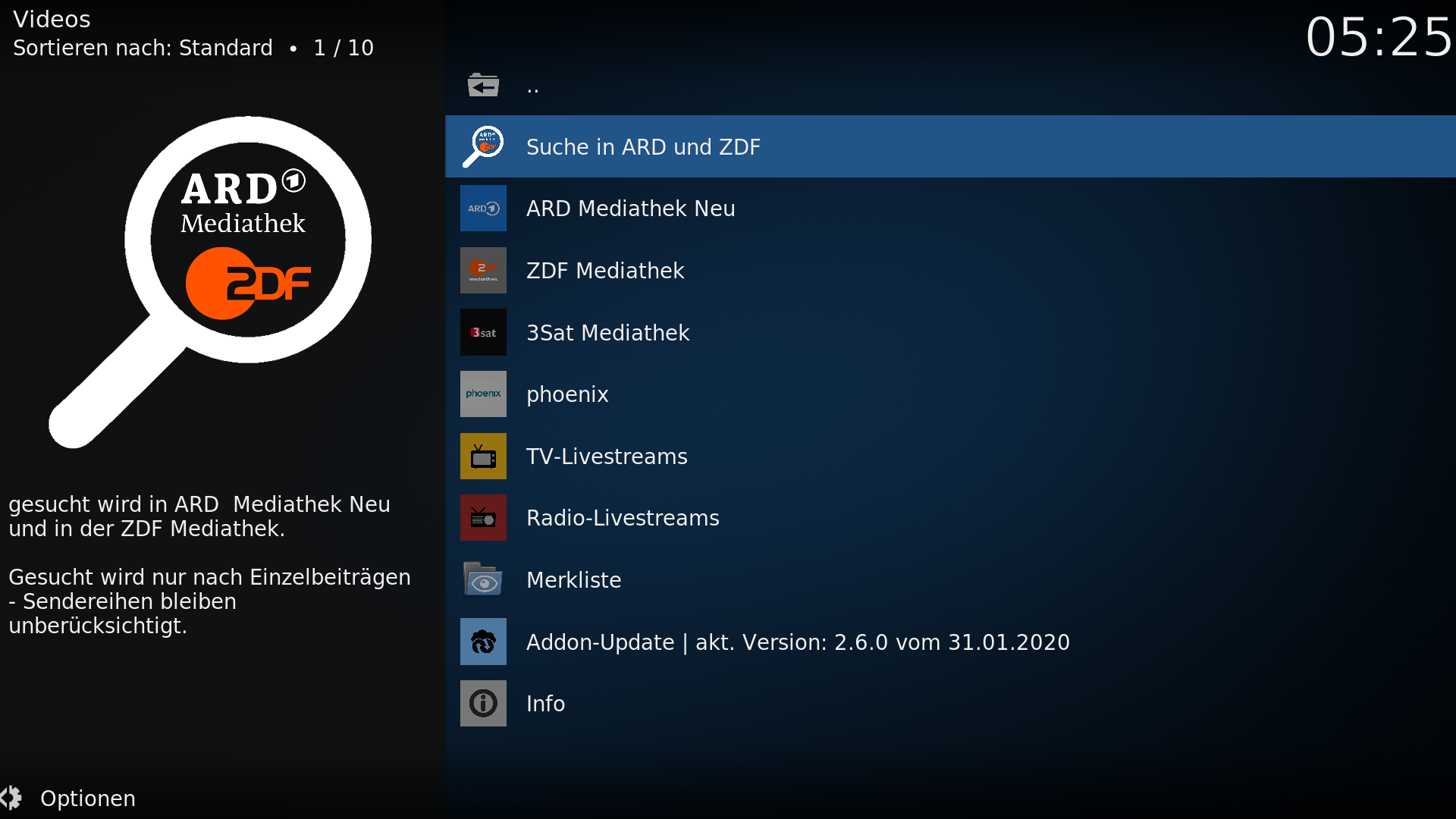The width and height of the screenshot is (1456, 819).
Task: Click the Addon-Update icon
Action: (x=483, y=642)
